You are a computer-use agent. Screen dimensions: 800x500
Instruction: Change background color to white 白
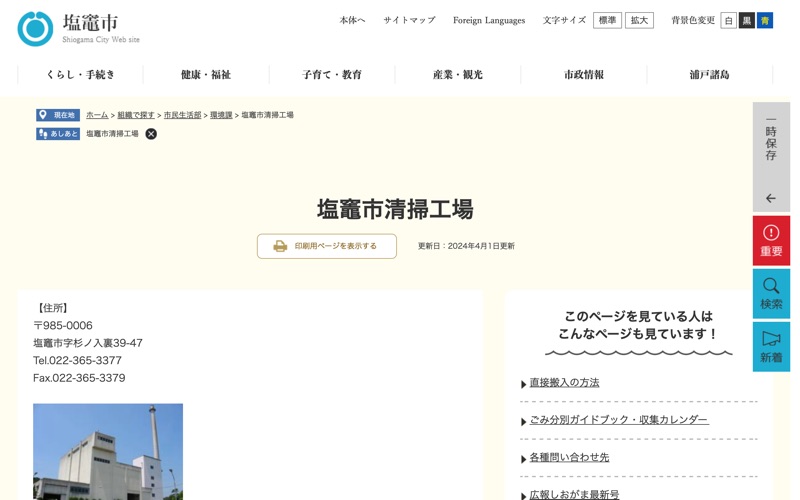click(729, 20)
